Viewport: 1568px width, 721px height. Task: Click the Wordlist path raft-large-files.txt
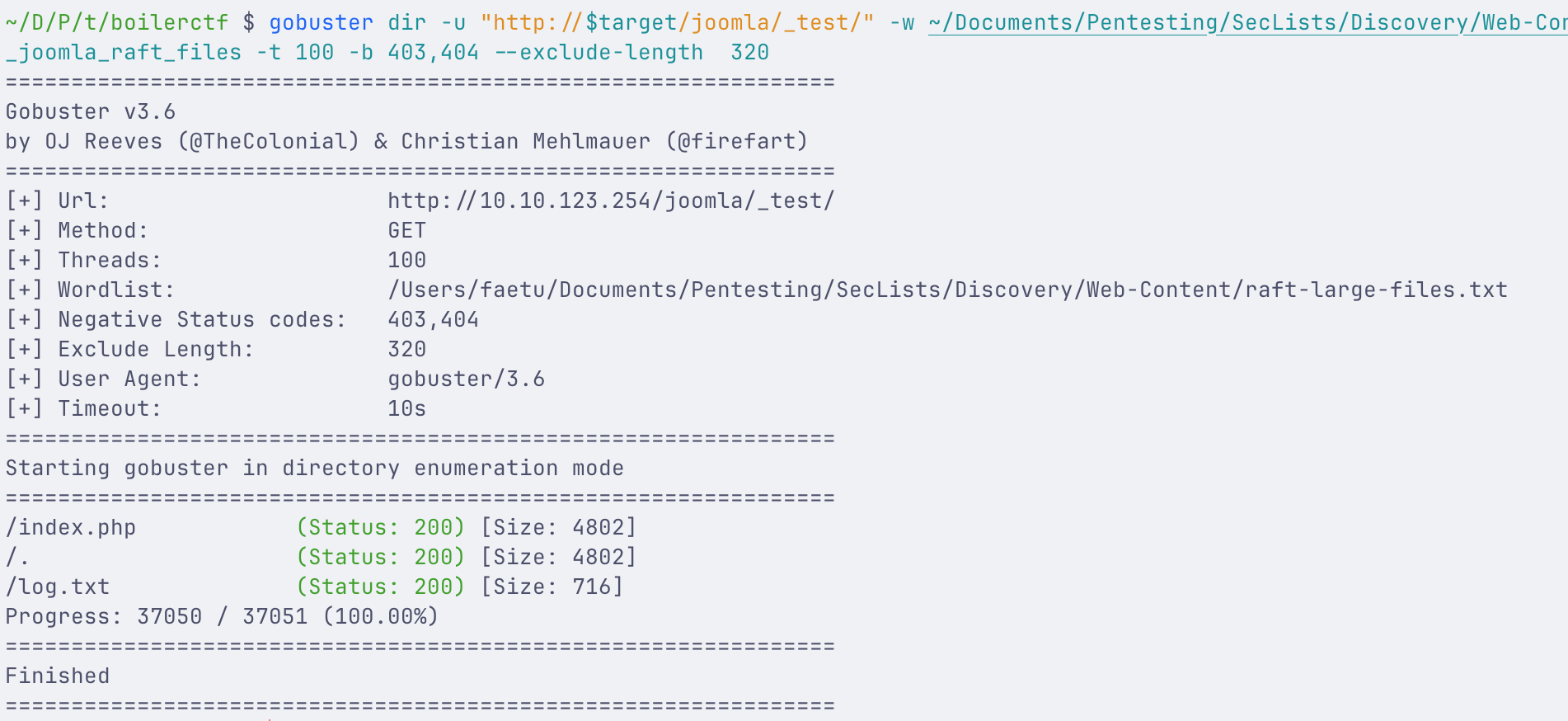[947, 290]
